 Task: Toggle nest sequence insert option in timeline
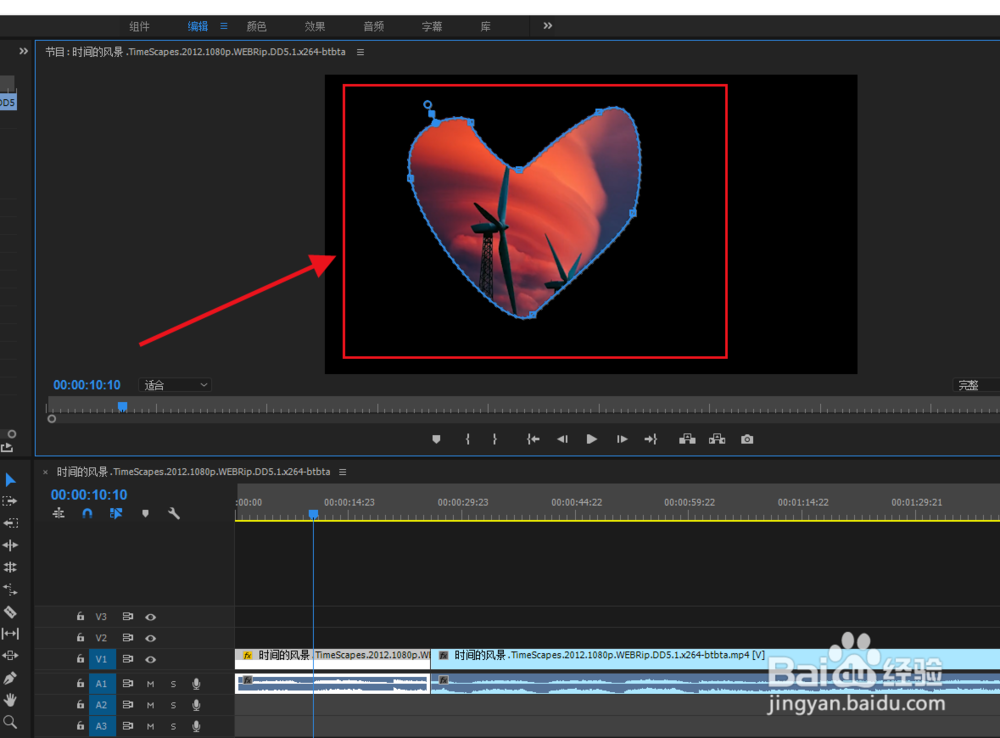(x=58, y=513)
